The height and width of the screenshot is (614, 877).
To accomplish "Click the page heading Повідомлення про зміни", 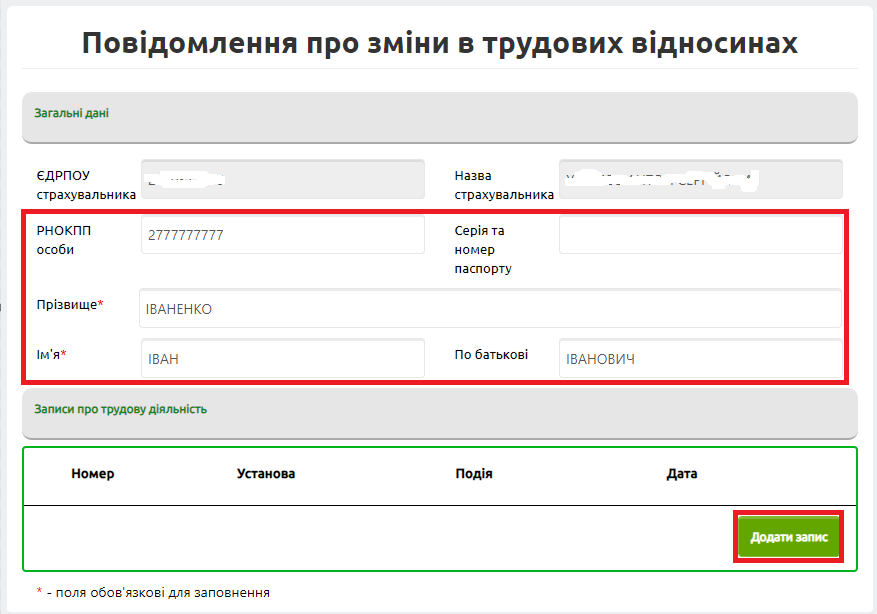I will (x=439, y=43).
